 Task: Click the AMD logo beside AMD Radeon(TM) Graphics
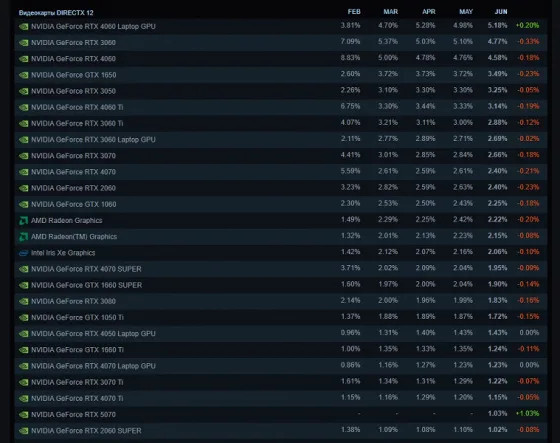[24, 237]
